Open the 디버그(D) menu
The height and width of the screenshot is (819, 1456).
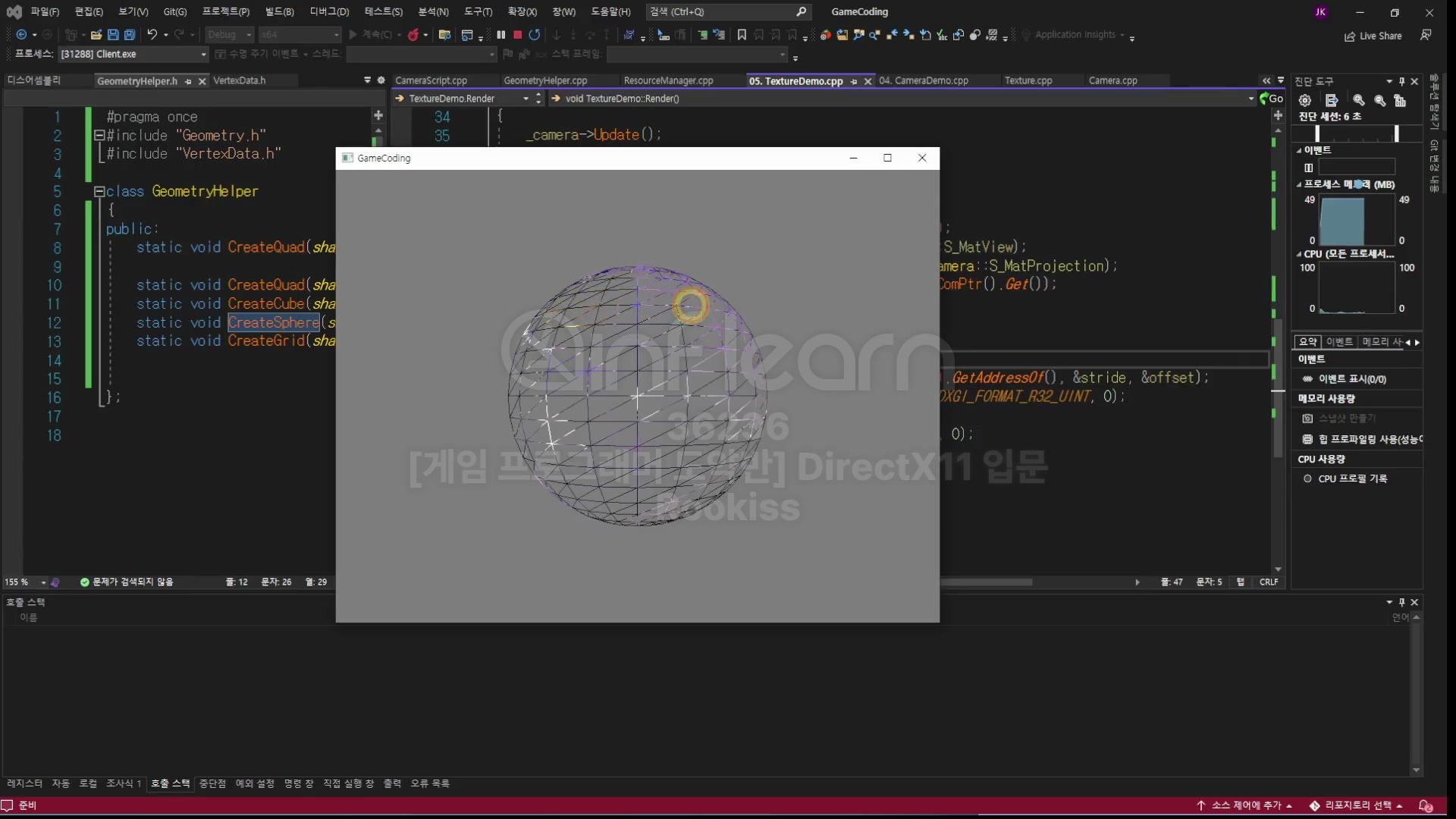click(329, 11)
